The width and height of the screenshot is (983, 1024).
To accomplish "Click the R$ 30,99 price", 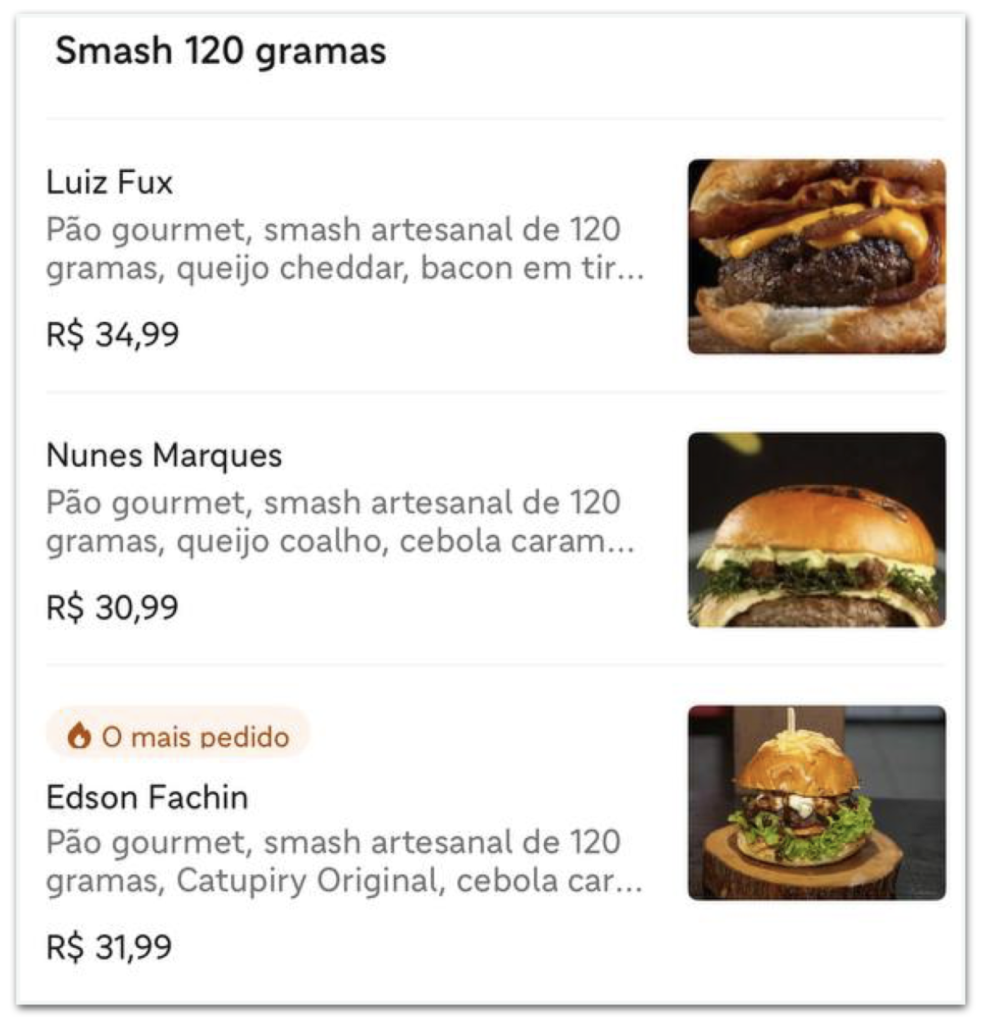I will pos(112,607).
